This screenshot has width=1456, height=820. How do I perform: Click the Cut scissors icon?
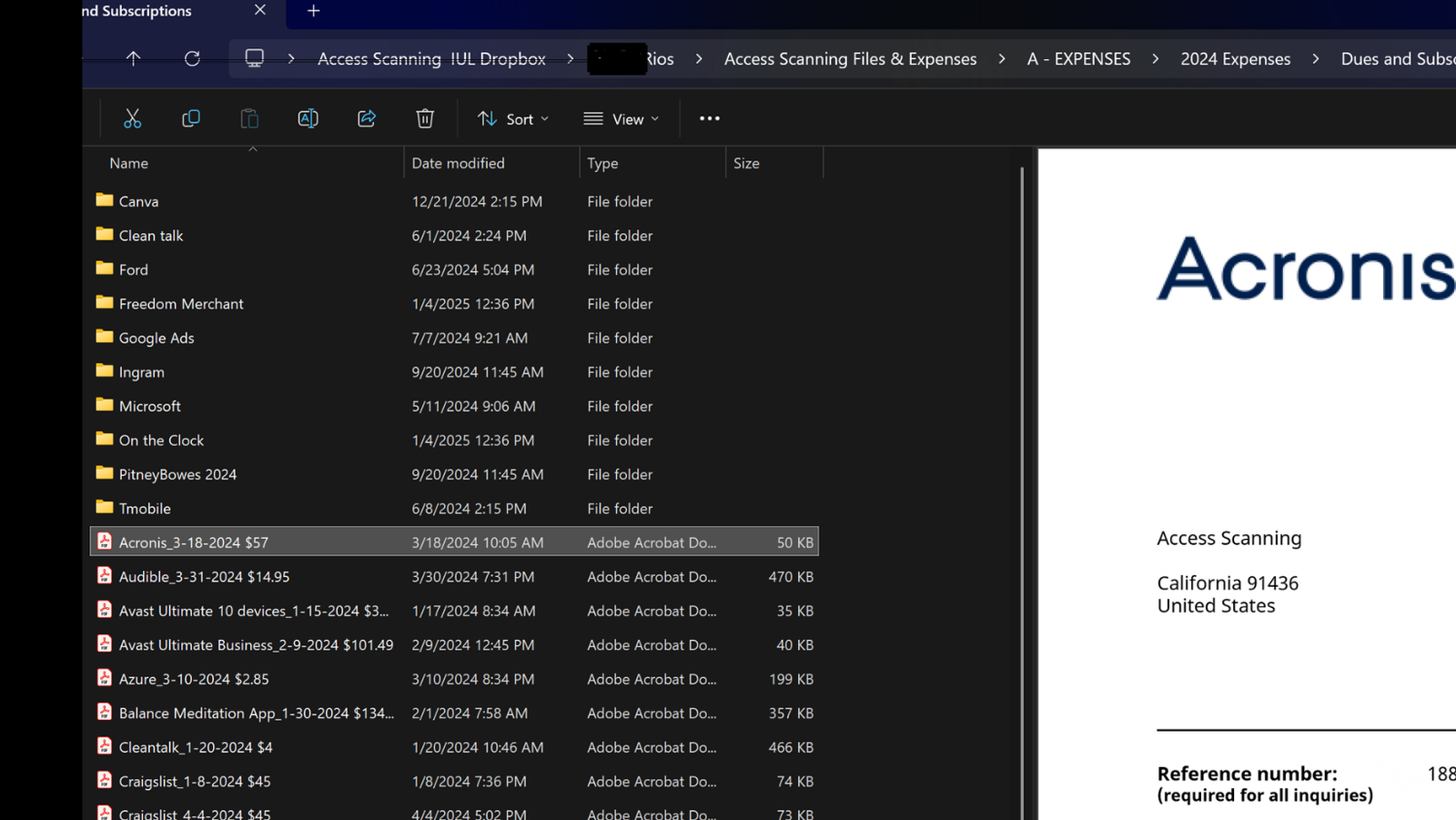click(x=133, y=118)
